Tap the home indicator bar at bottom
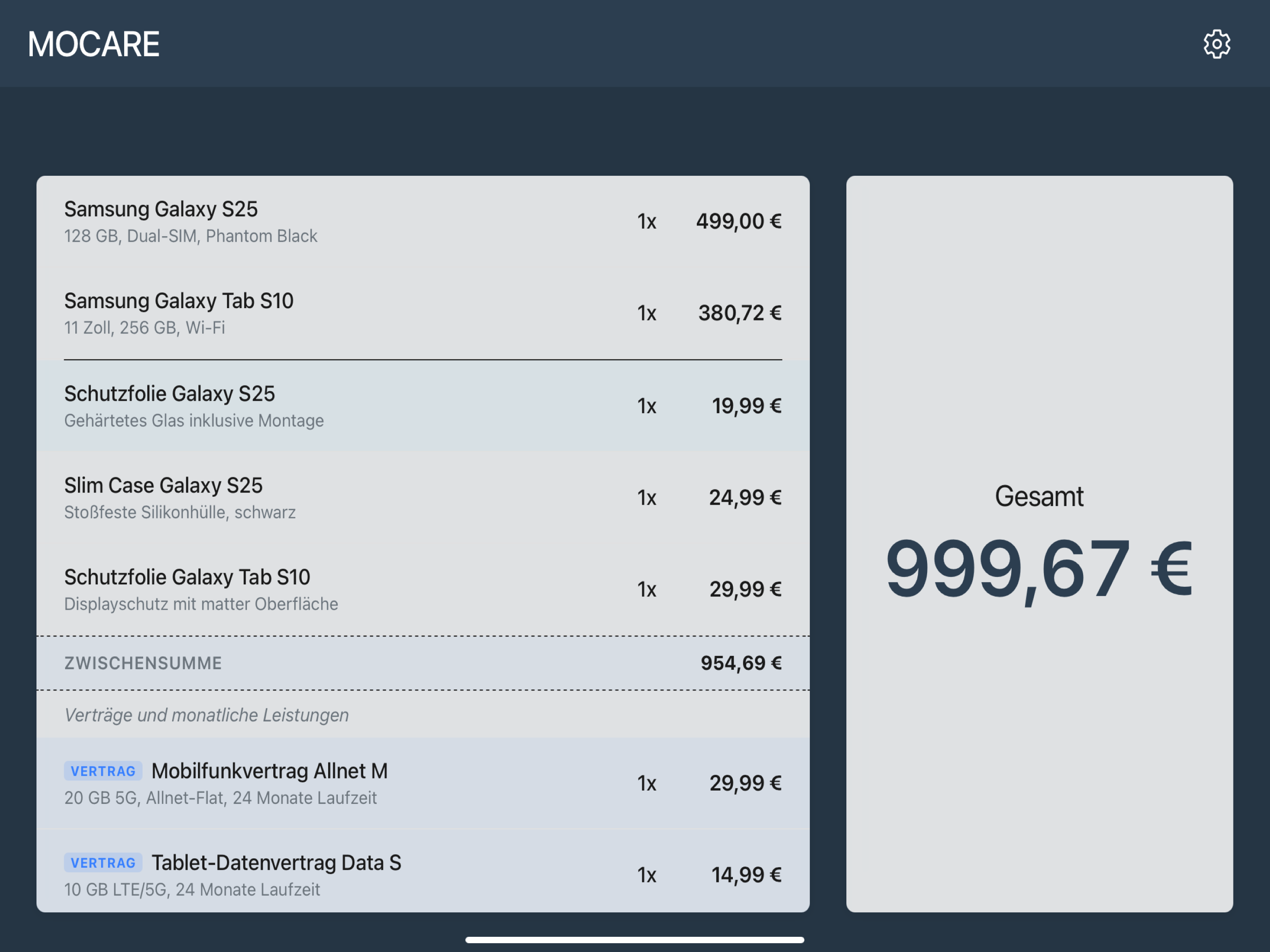Image resolution: width=1270 pixels, height=952 pixels. coord(635,940)
